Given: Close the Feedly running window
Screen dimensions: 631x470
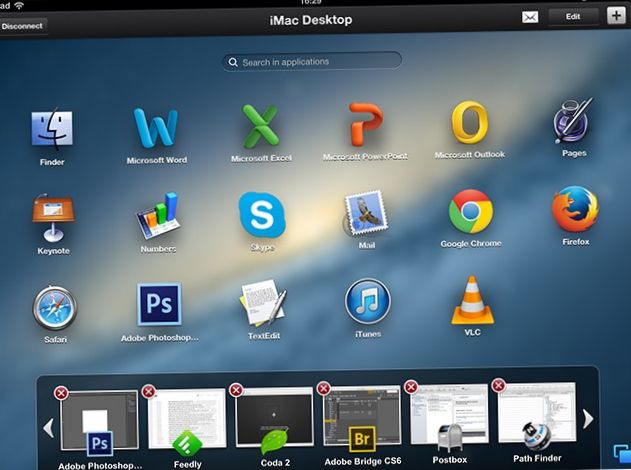Looking at the screenshot, I should 149,391.
